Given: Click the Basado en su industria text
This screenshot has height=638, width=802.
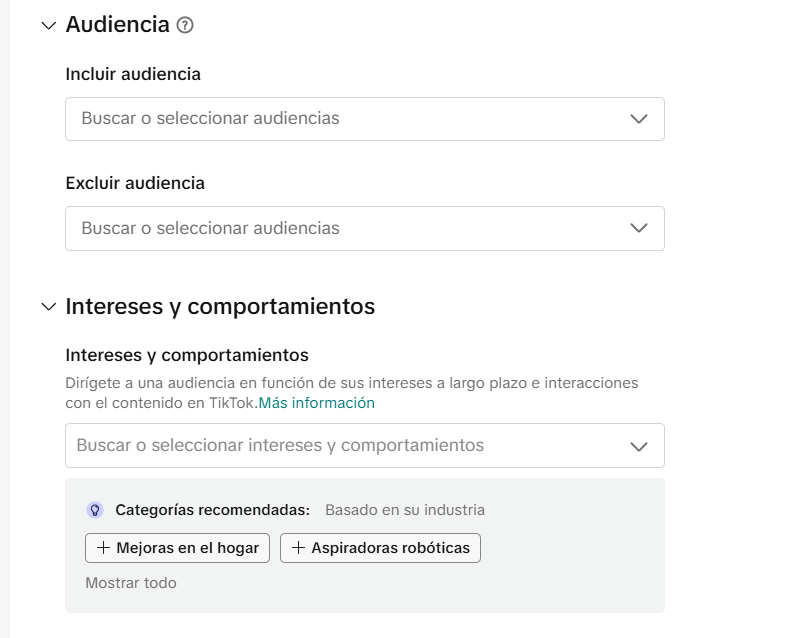Looking at the screenshot, I should (x=404, y=510).
